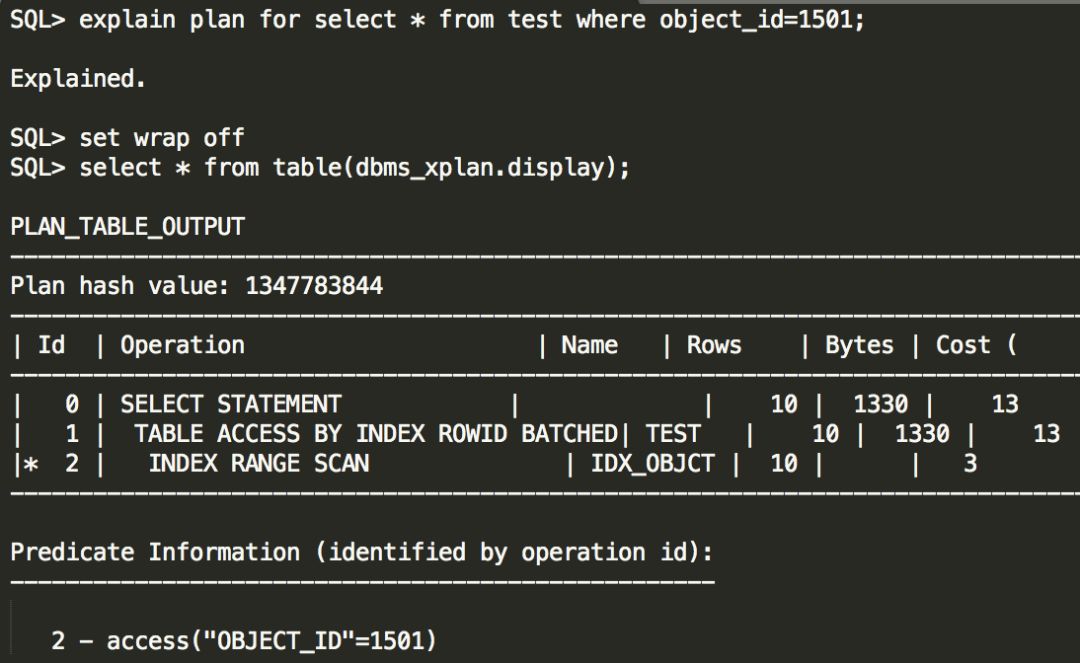The height and width of the screenshot is (663, 1080).
Task: Click object_id=1501 in the explain plan command
Action: (761, 19)
